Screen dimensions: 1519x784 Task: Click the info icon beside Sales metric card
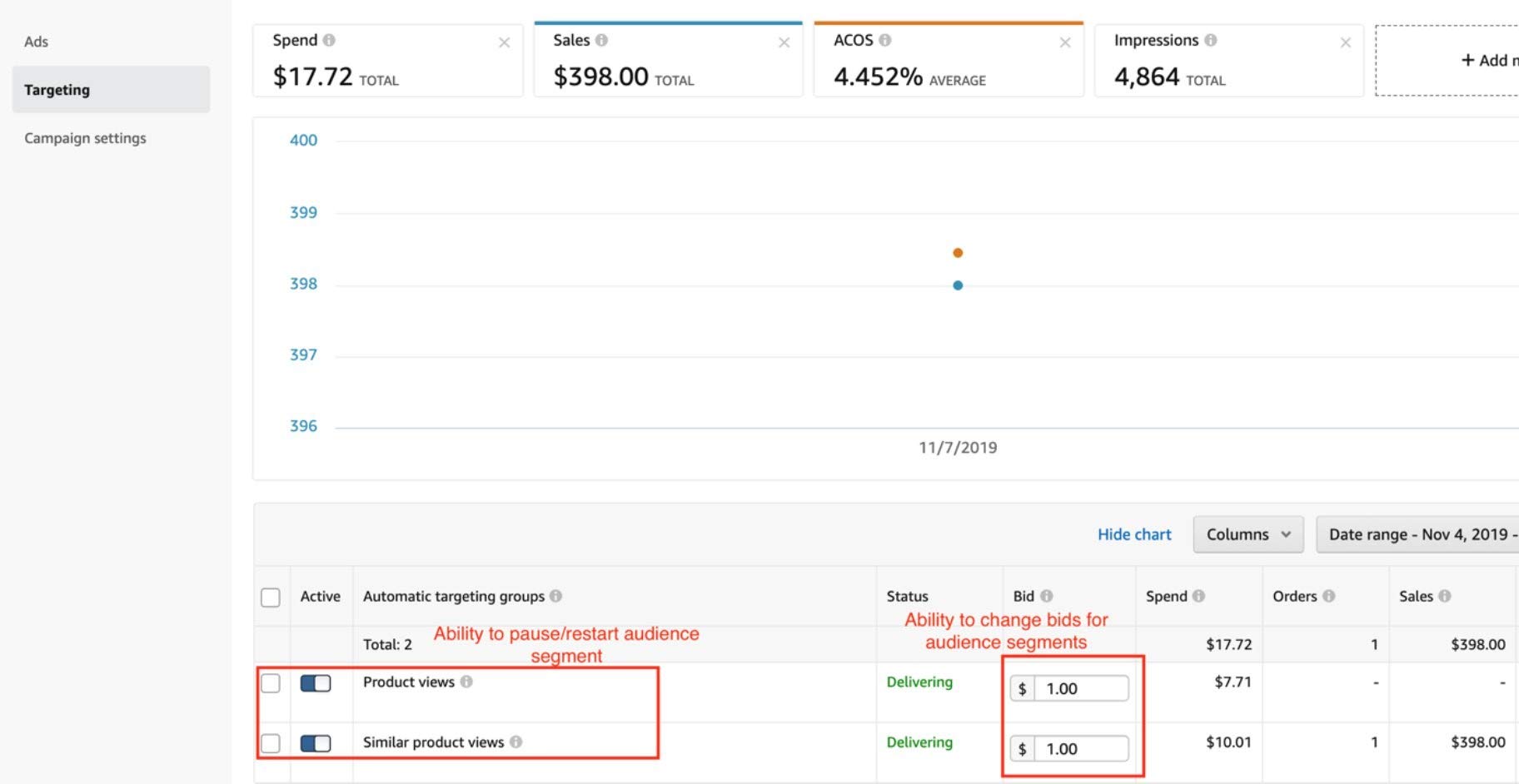[x=601, y=40]
